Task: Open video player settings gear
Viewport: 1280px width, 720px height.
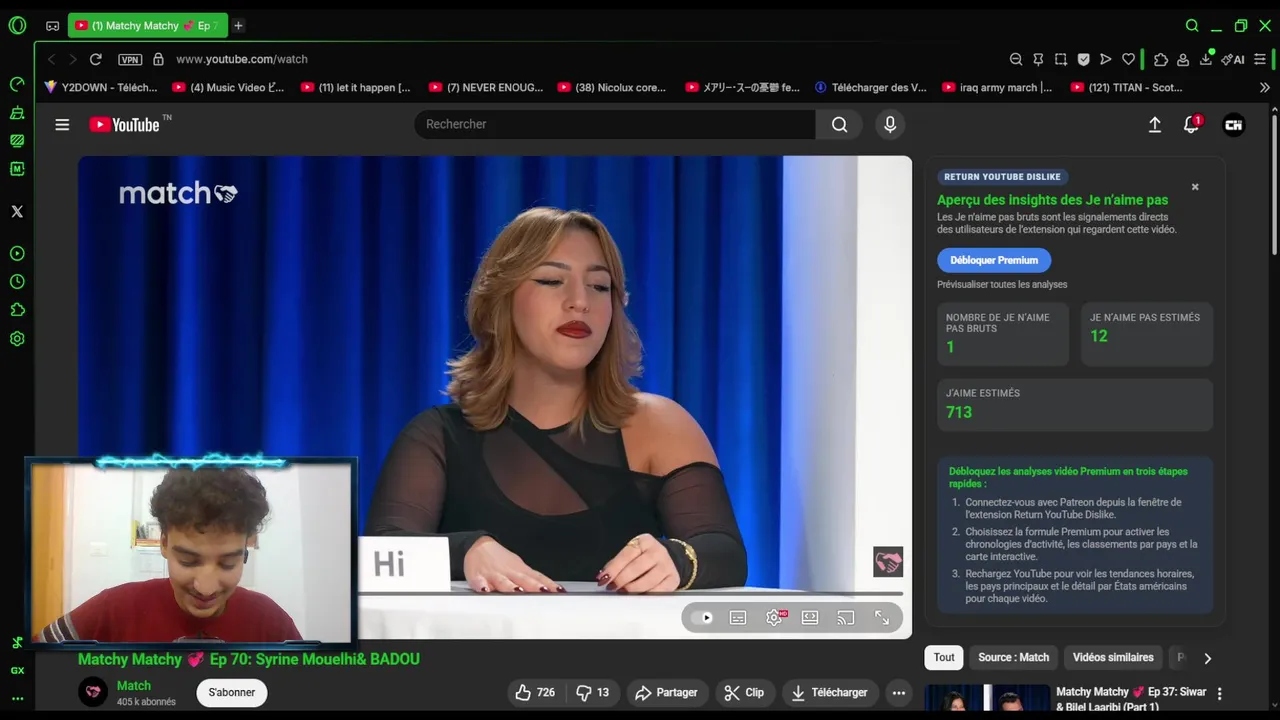Action: click(775, 618)
